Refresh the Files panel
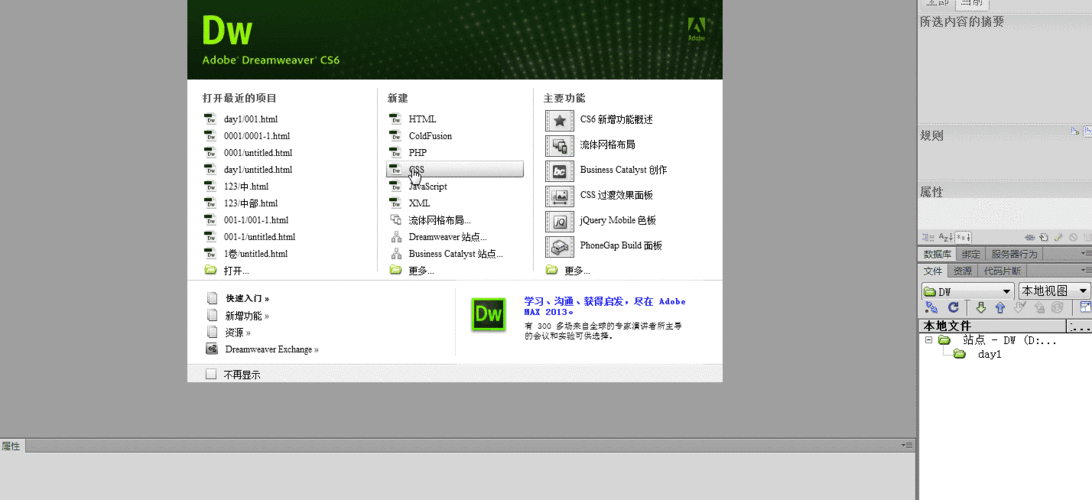 953,307
